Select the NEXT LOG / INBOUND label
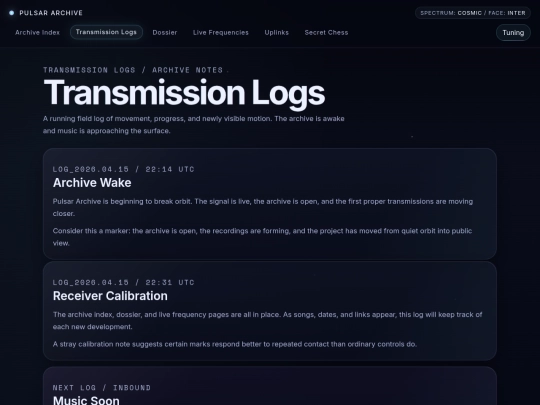Viewport: 540px width, 405px height. pyautogui.click(x=102, y=388)
